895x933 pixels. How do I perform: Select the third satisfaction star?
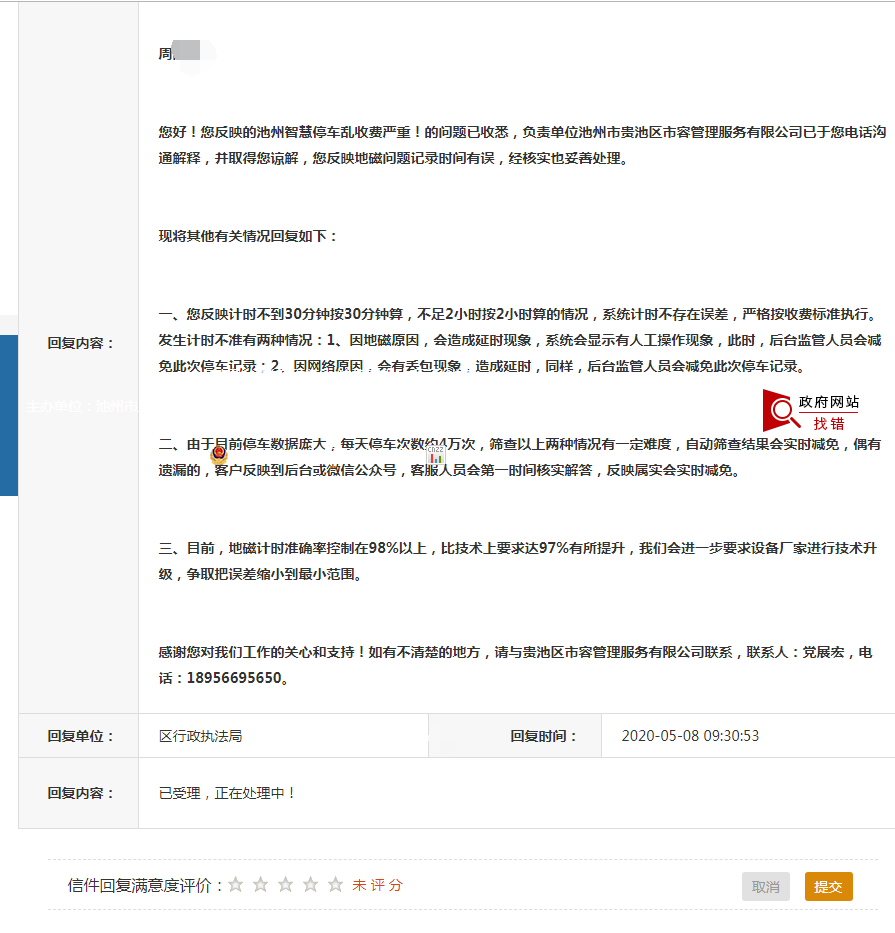click(x=286, y=885)
